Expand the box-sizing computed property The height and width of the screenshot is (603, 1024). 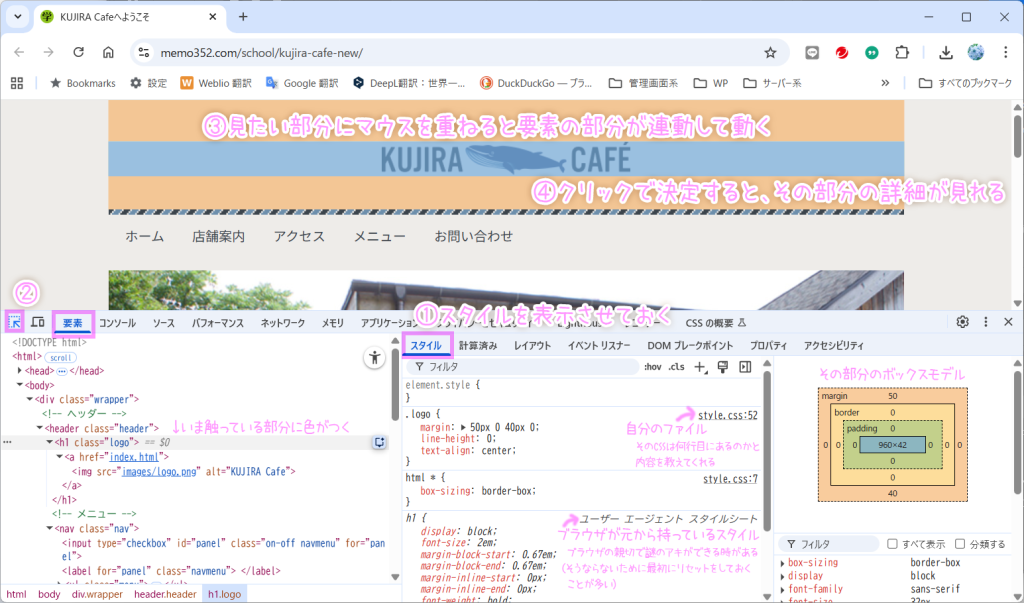pos(781,563)
